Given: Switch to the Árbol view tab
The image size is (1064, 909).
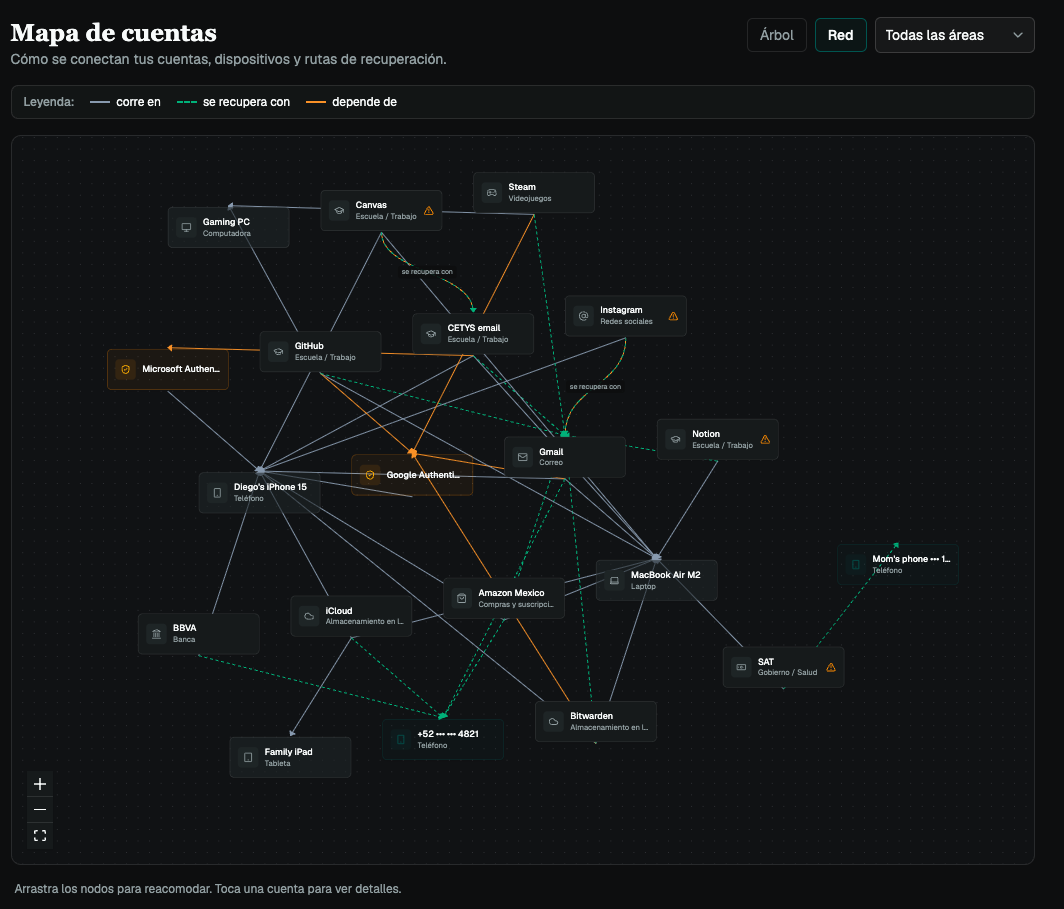Looking at the screenshot, I should coord(776,35).
